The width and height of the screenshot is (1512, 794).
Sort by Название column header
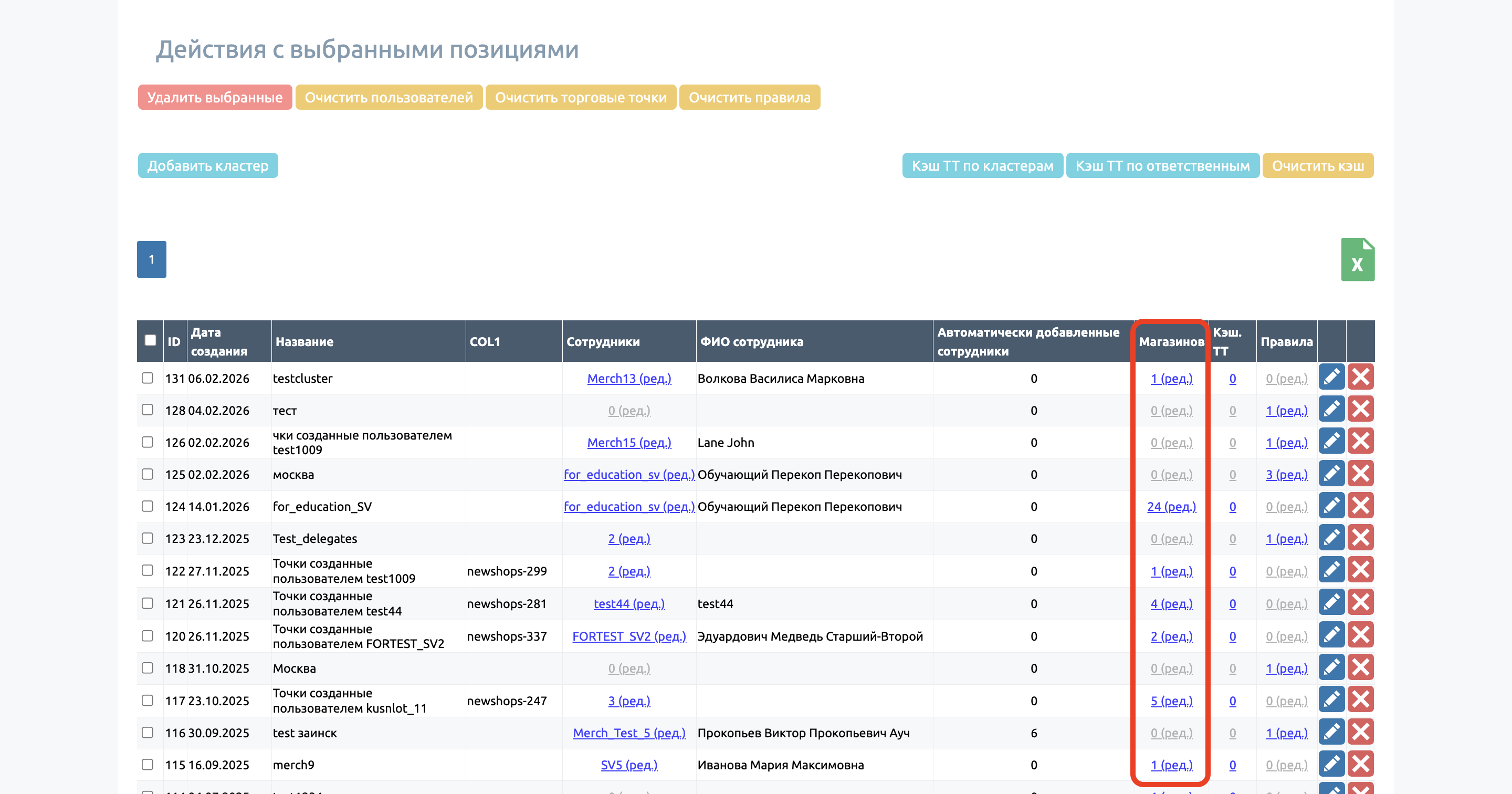click(x=304, y=341)
